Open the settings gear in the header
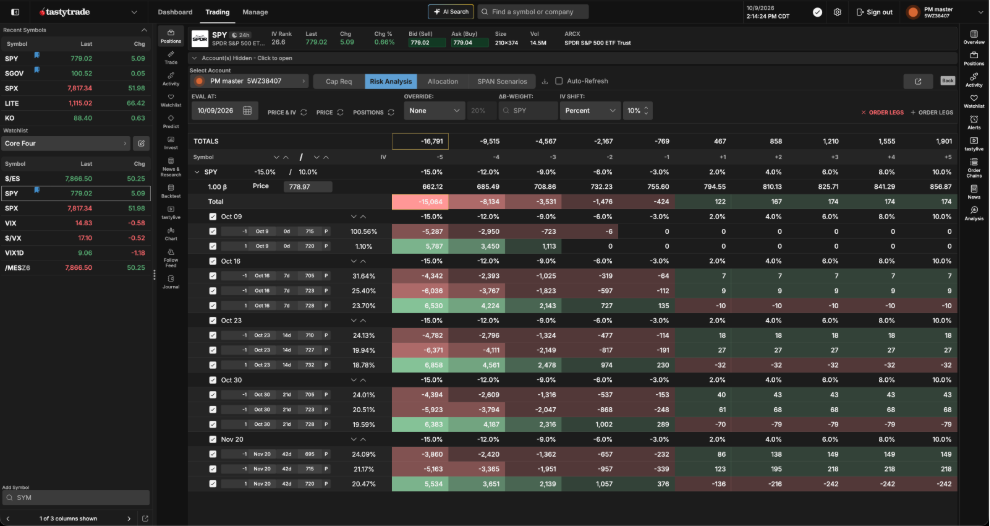 [837, 12]
